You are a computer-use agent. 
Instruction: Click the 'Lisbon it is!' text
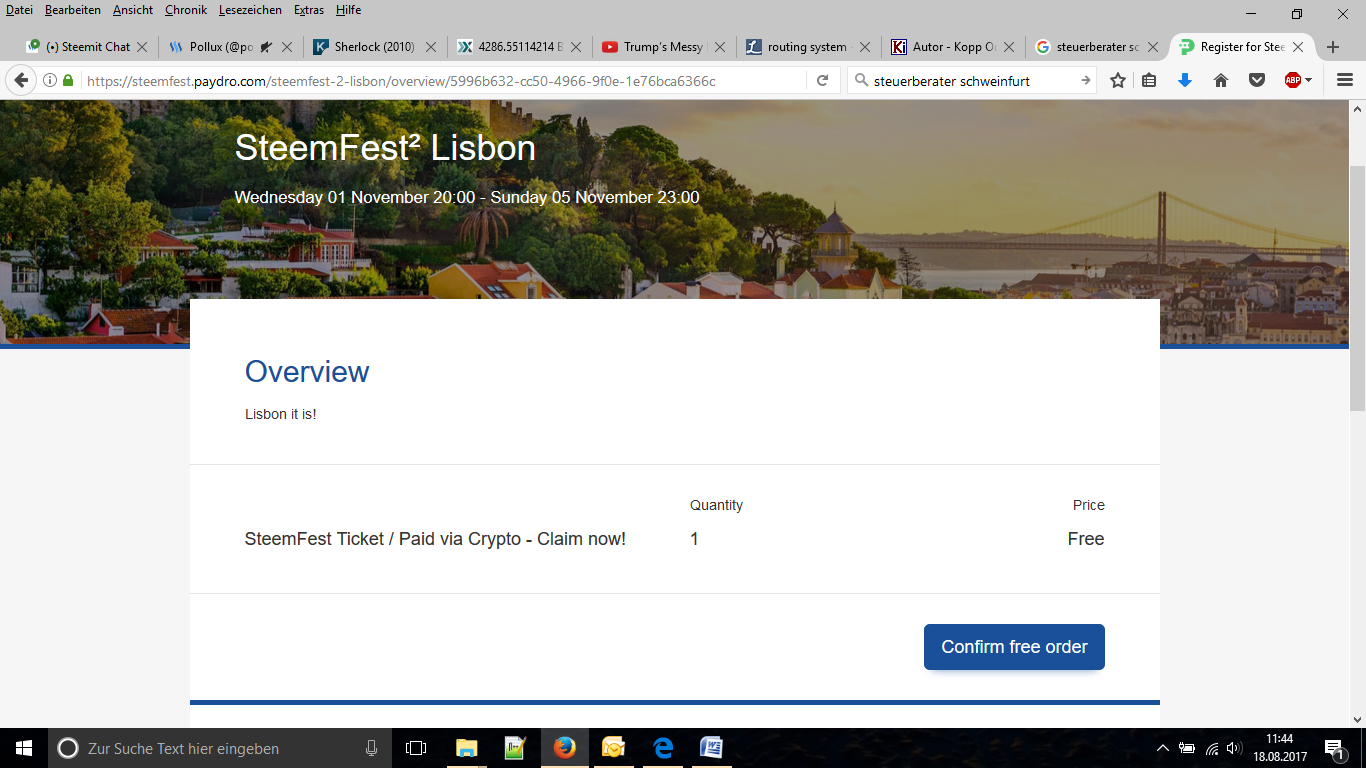(x=281, y=414)
